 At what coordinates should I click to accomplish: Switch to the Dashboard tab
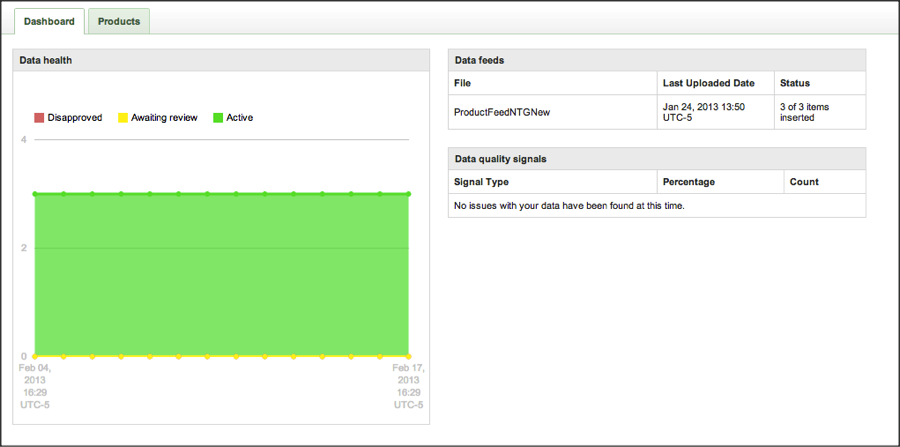pos(49,21)
